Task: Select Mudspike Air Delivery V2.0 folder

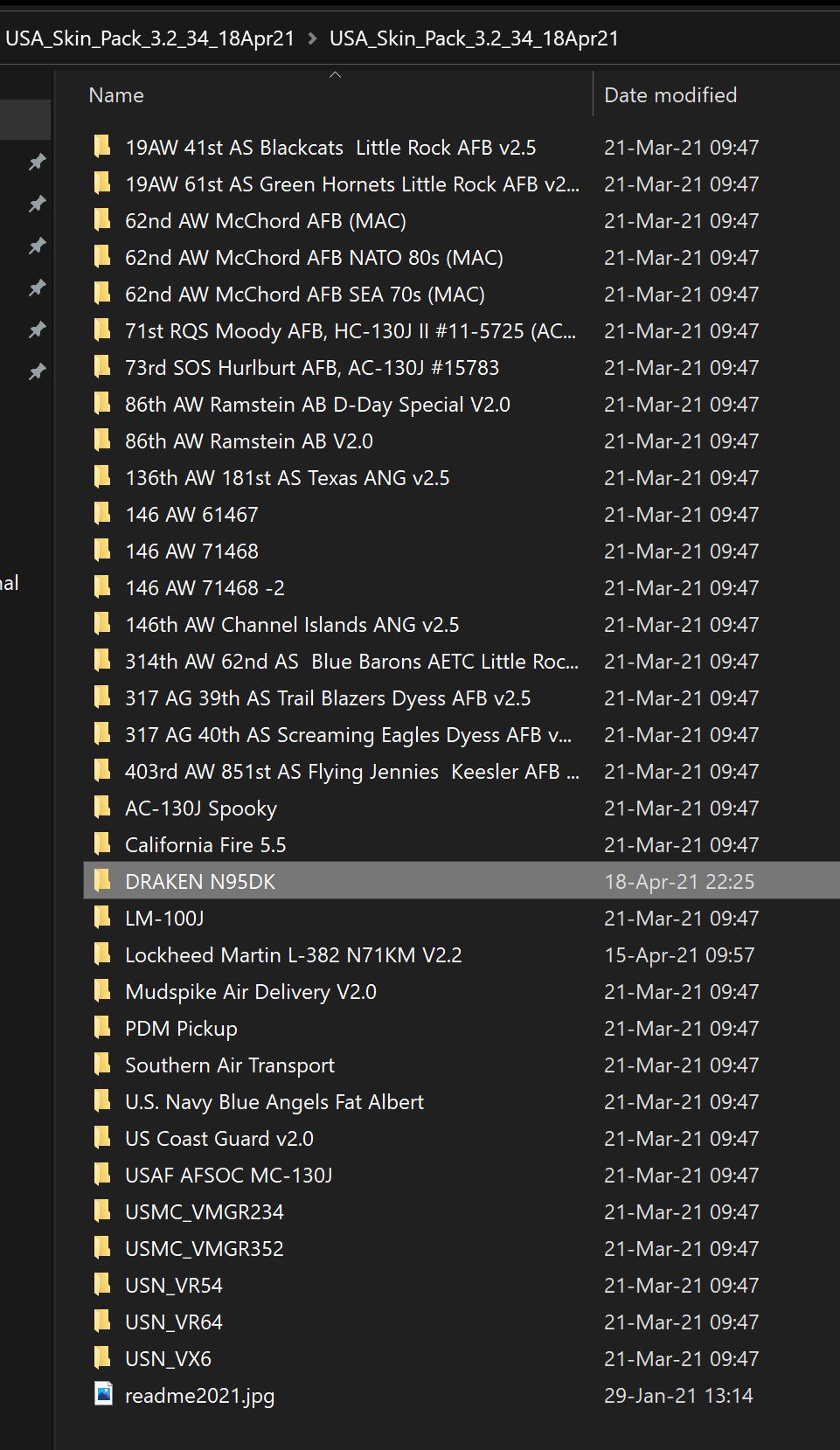Action: point(250,991)
